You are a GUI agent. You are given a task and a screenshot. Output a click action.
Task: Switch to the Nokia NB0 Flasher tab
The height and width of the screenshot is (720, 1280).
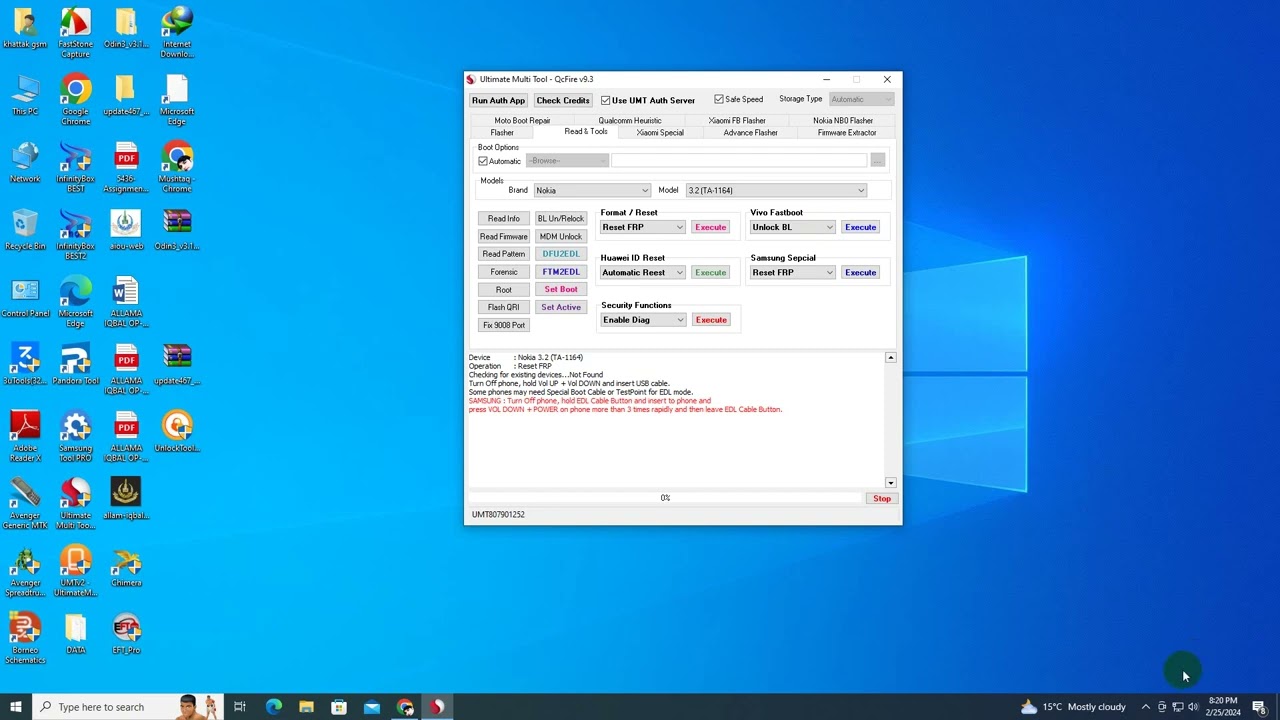(843, 120)
